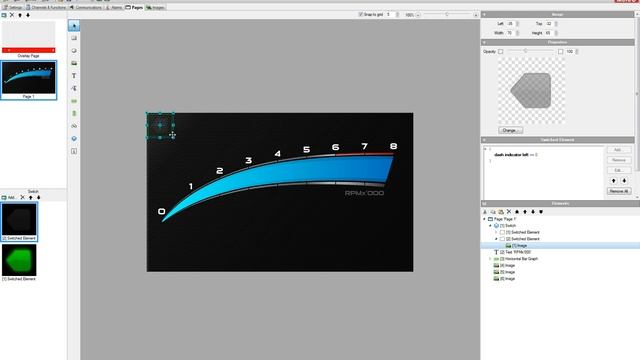640x360 pixels.
Task: Select the [2] Text 'RPMx'000' tree row
Action: 512,252
